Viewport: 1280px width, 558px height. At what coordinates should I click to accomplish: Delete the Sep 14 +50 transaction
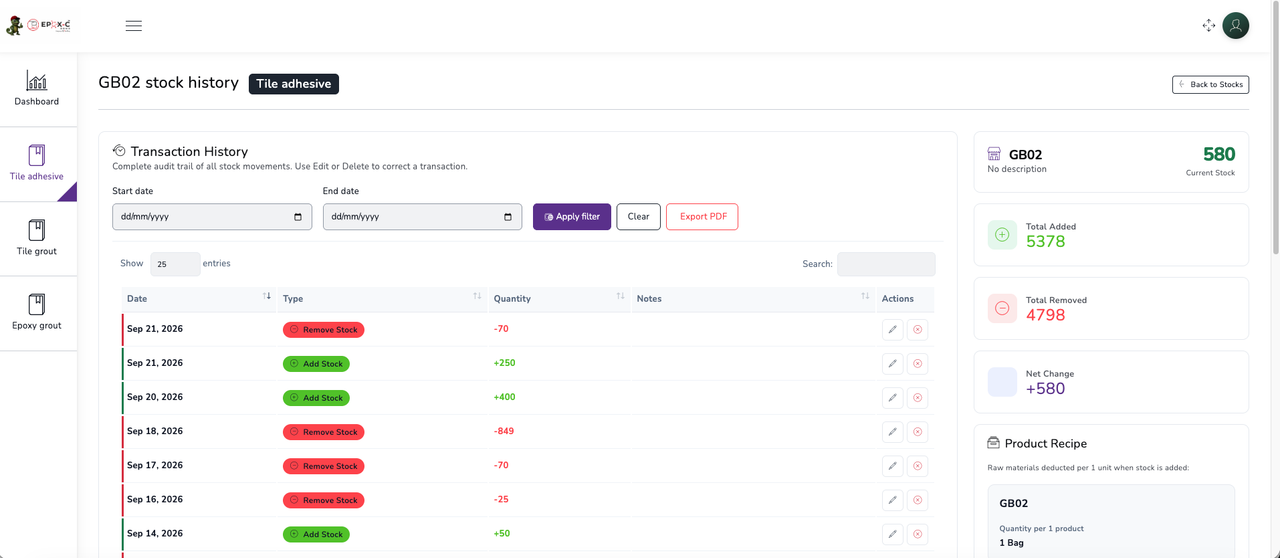(918, 534)
